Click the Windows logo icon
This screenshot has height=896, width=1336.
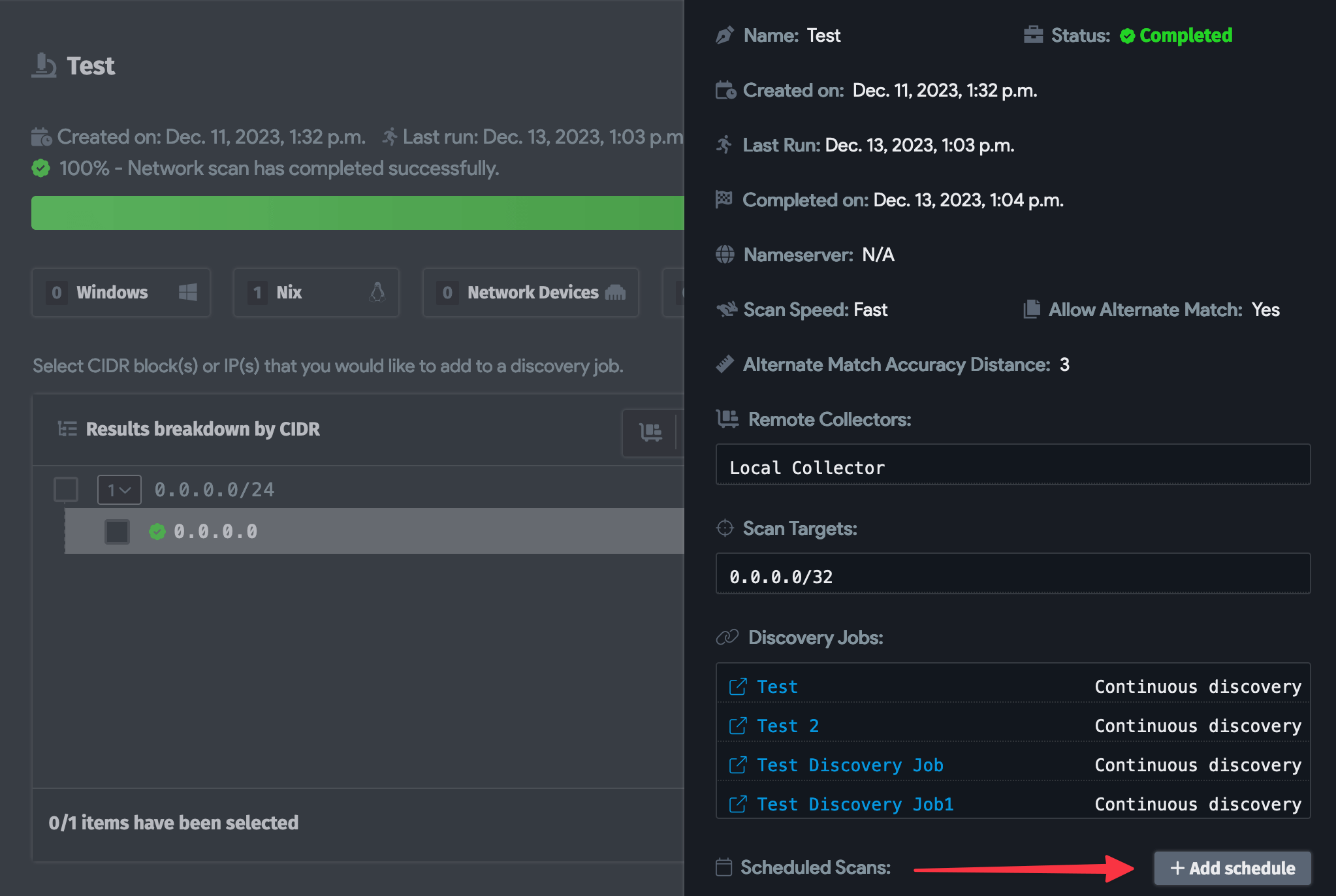188,292
